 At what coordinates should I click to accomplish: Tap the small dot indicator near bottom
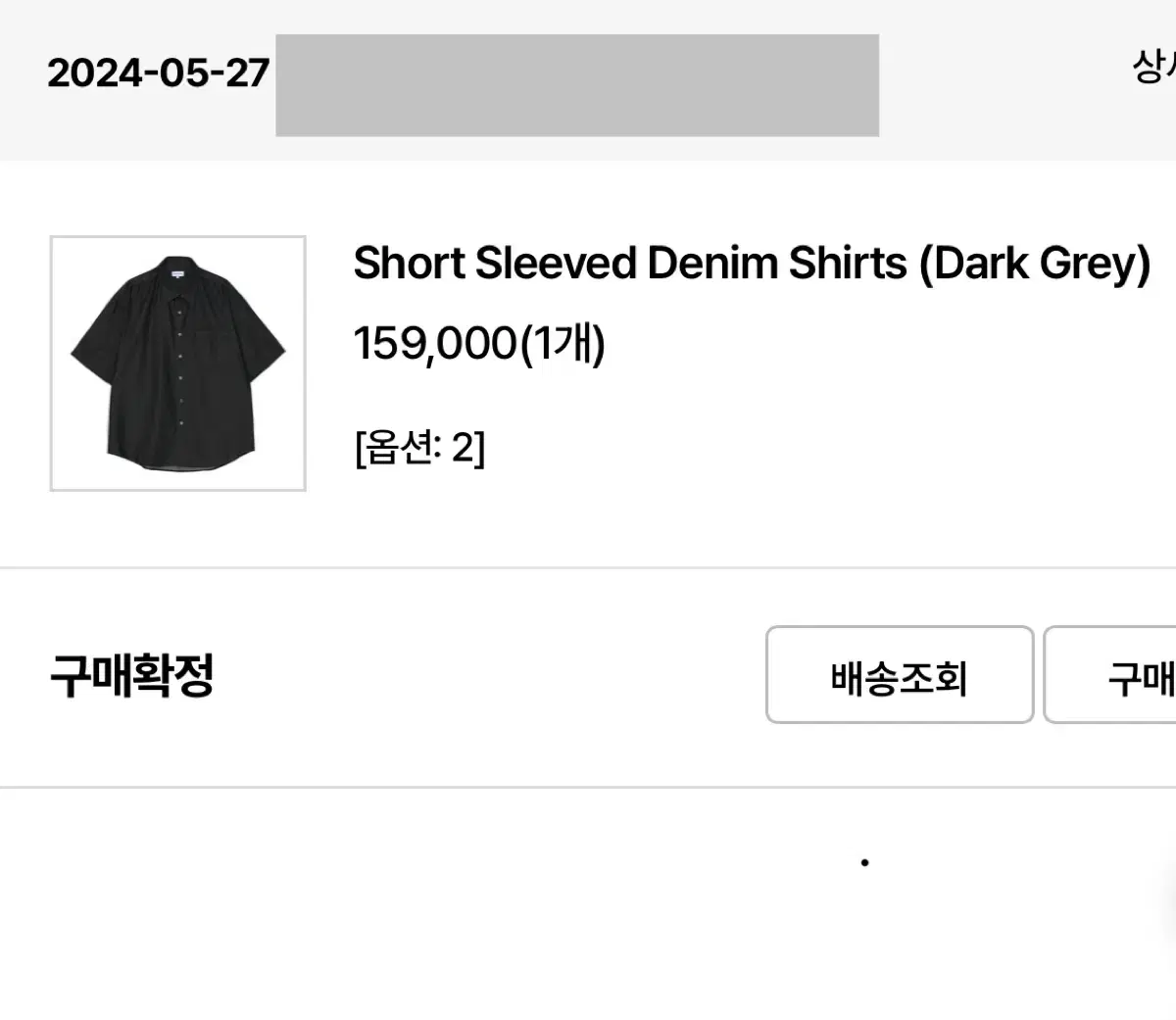[863, 862]
